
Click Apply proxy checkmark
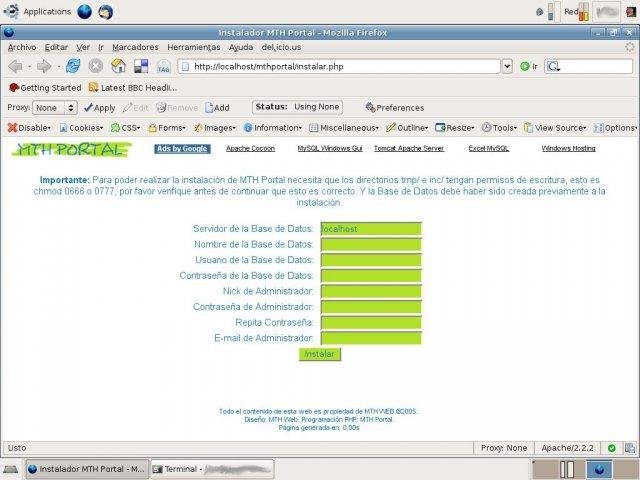[x=99, y=107]
